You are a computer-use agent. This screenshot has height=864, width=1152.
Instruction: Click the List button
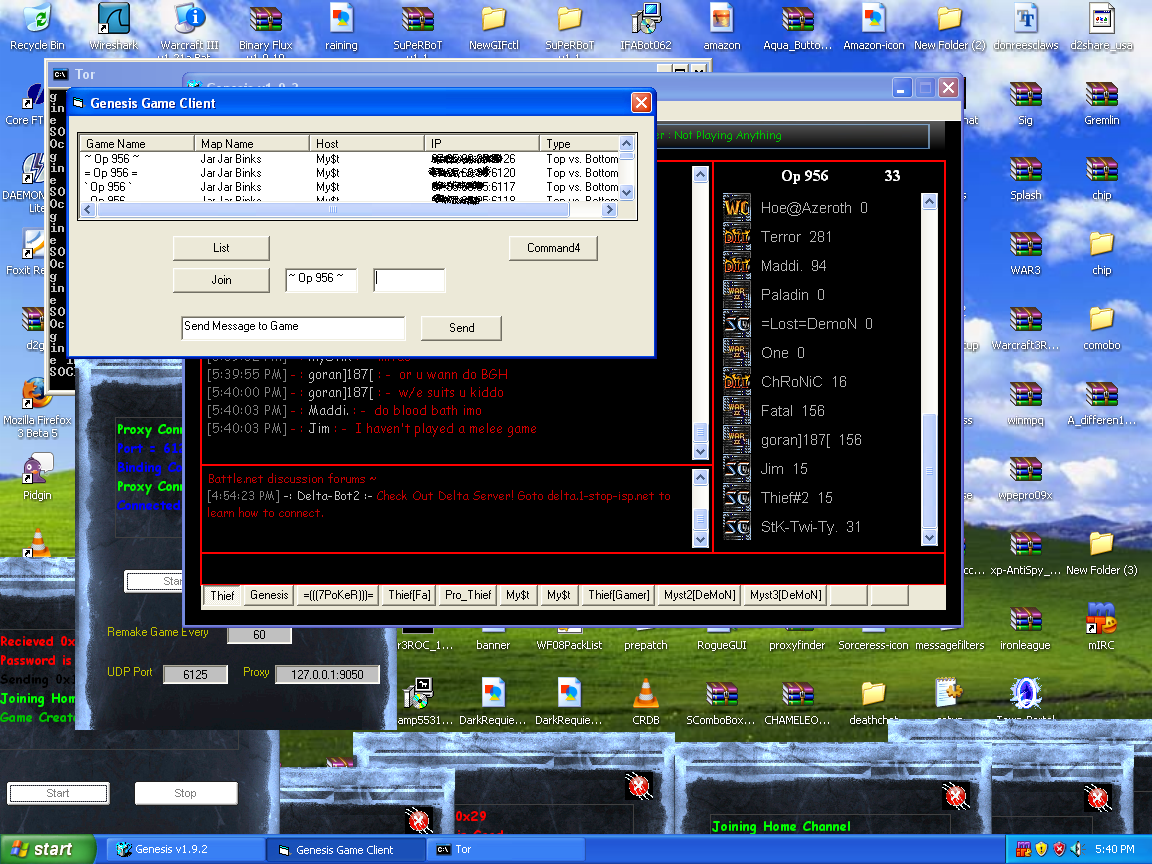(221, 248)
